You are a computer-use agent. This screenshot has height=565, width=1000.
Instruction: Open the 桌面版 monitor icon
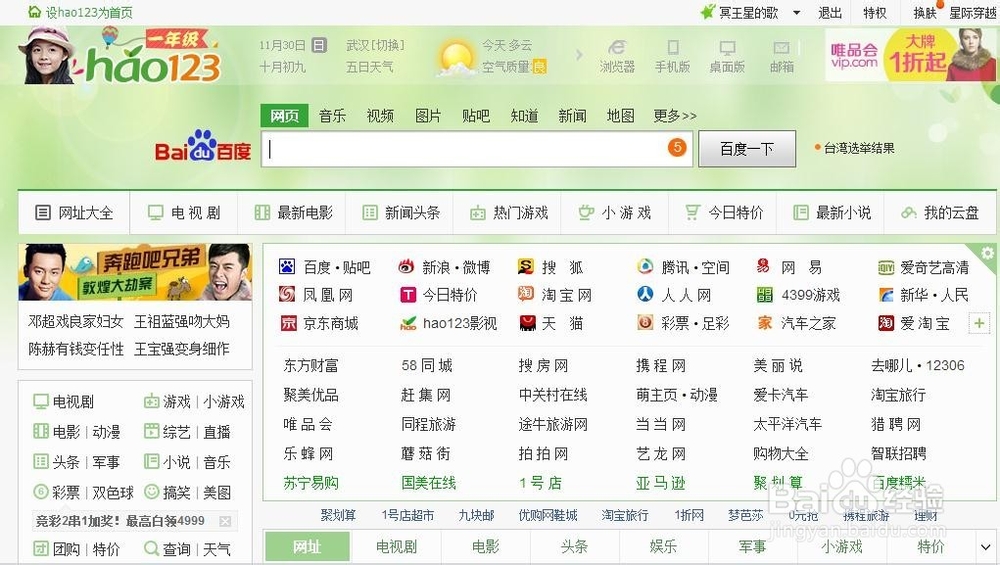pyautogui.click(x=727, y=48)
